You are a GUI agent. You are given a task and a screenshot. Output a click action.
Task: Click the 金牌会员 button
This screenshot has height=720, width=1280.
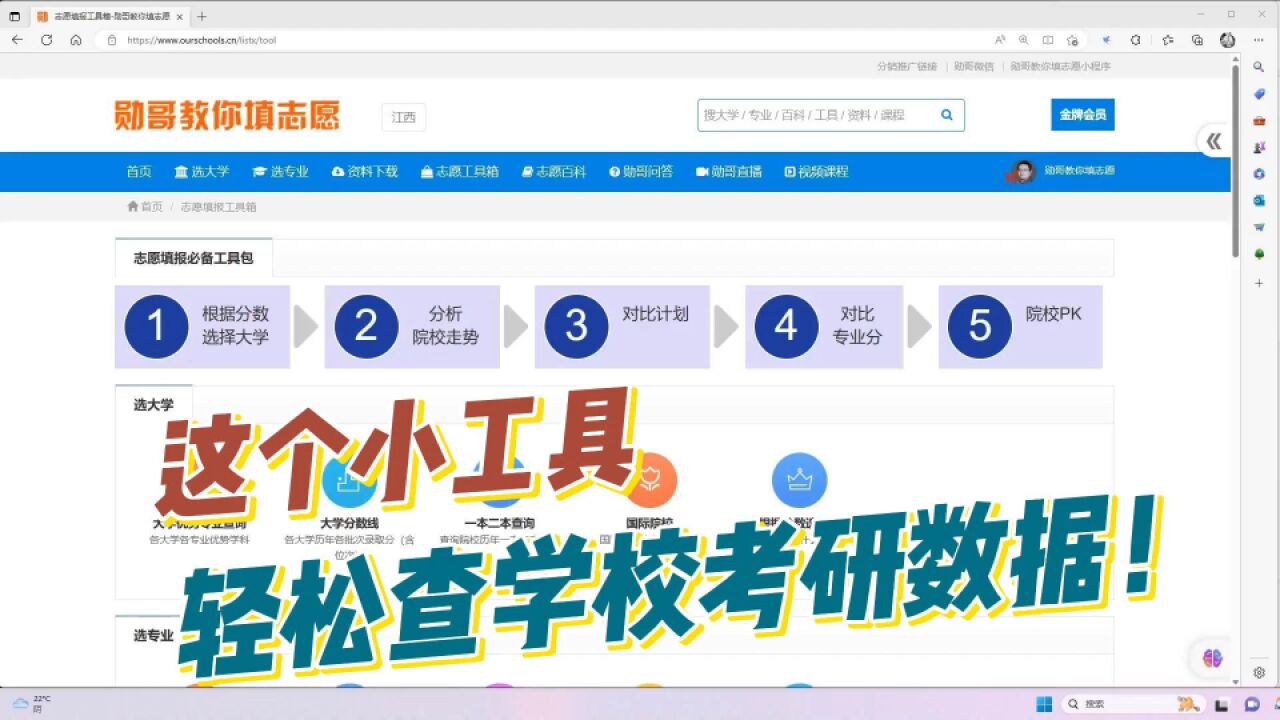(1082, 114)
